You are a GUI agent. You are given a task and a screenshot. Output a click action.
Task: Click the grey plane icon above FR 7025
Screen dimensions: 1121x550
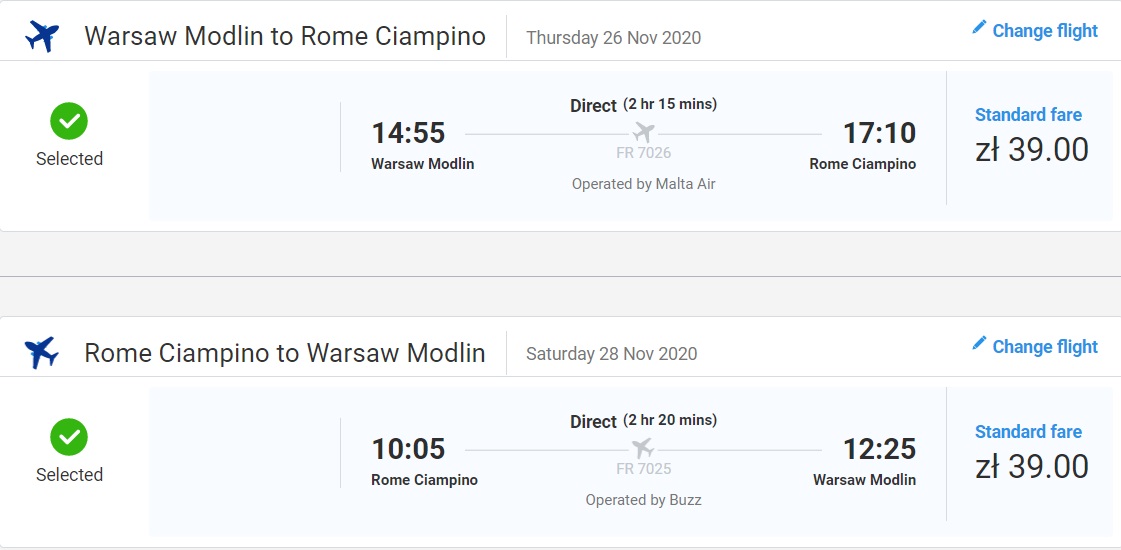[643, 448]
